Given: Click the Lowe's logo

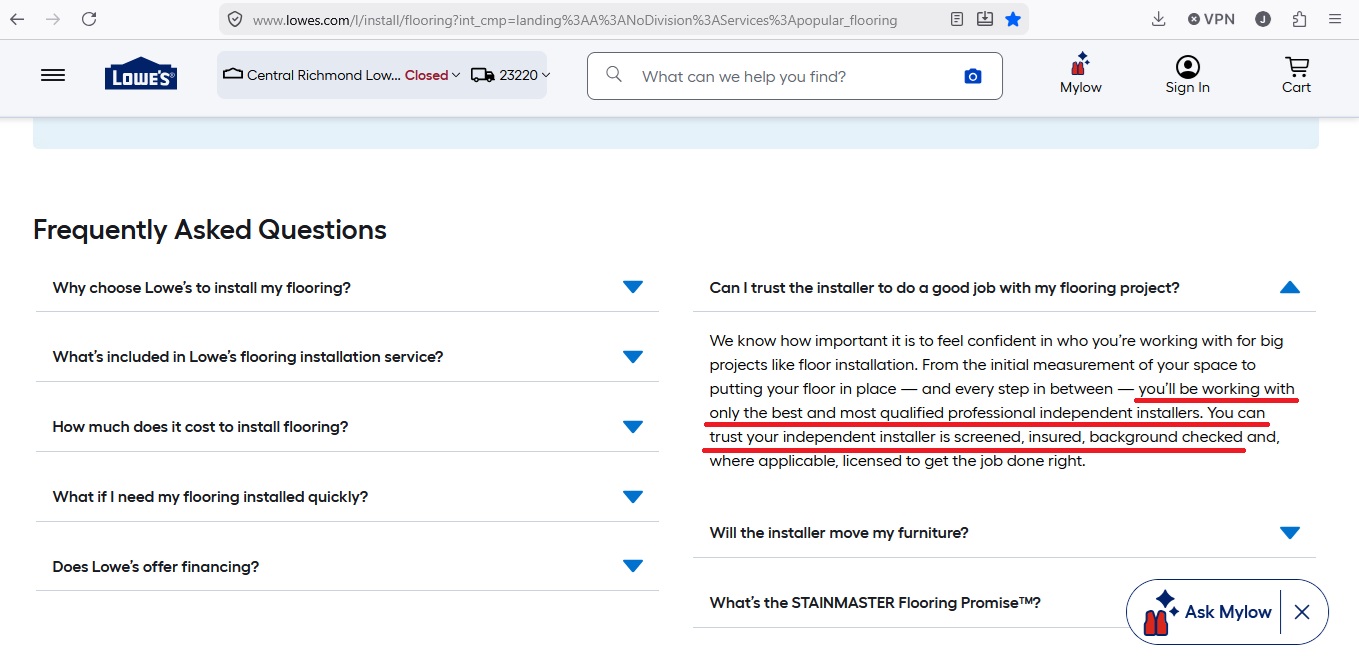Looking at the screenshot, I should pyautogui.click(x=141, y=75).
